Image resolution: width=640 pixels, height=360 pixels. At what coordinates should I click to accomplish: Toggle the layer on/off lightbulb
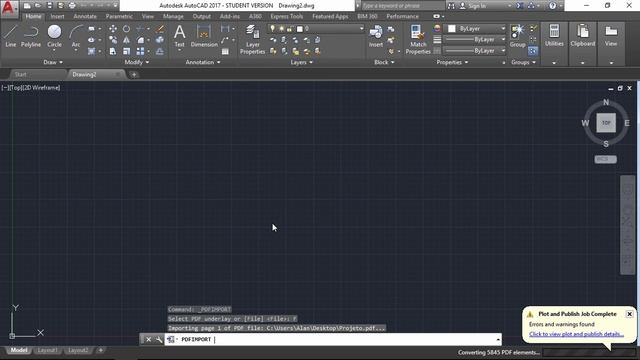coord(272,29)
